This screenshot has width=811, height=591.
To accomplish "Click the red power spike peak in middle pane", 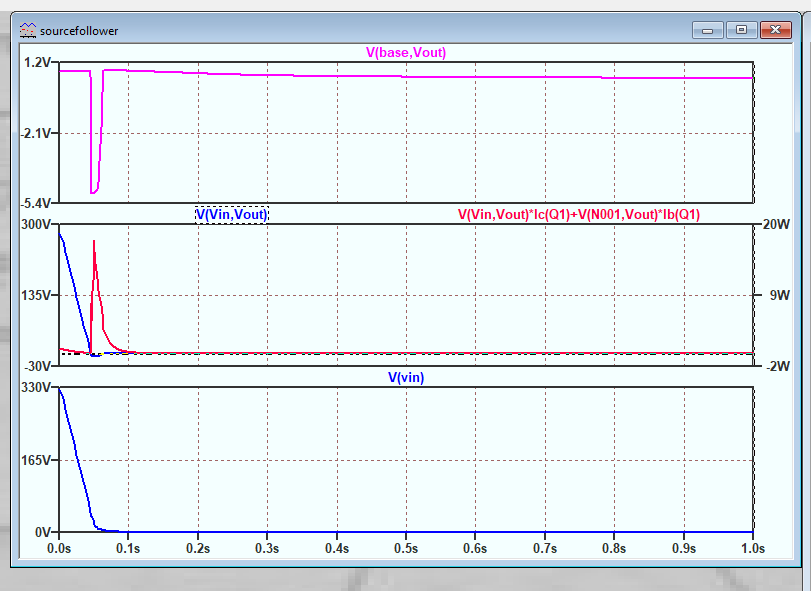I will pyautogui.click(x=94, y=241).
